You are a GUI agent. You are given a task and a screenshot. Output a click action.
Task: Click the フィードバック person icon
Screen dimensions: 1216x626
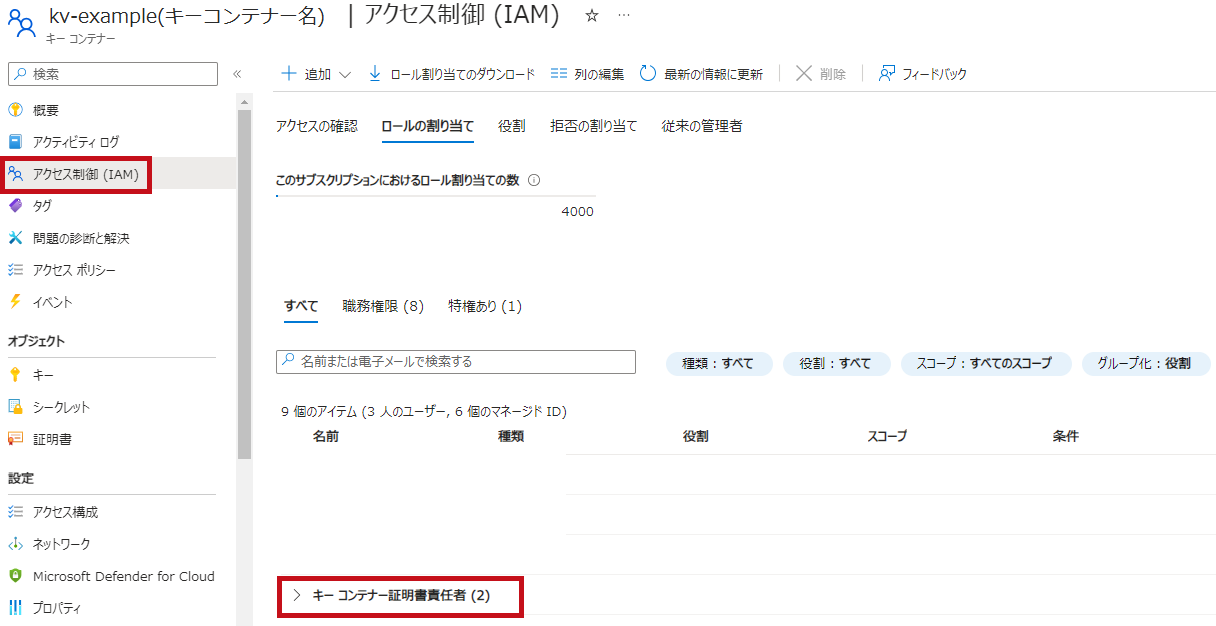click(x=886, y=73)
